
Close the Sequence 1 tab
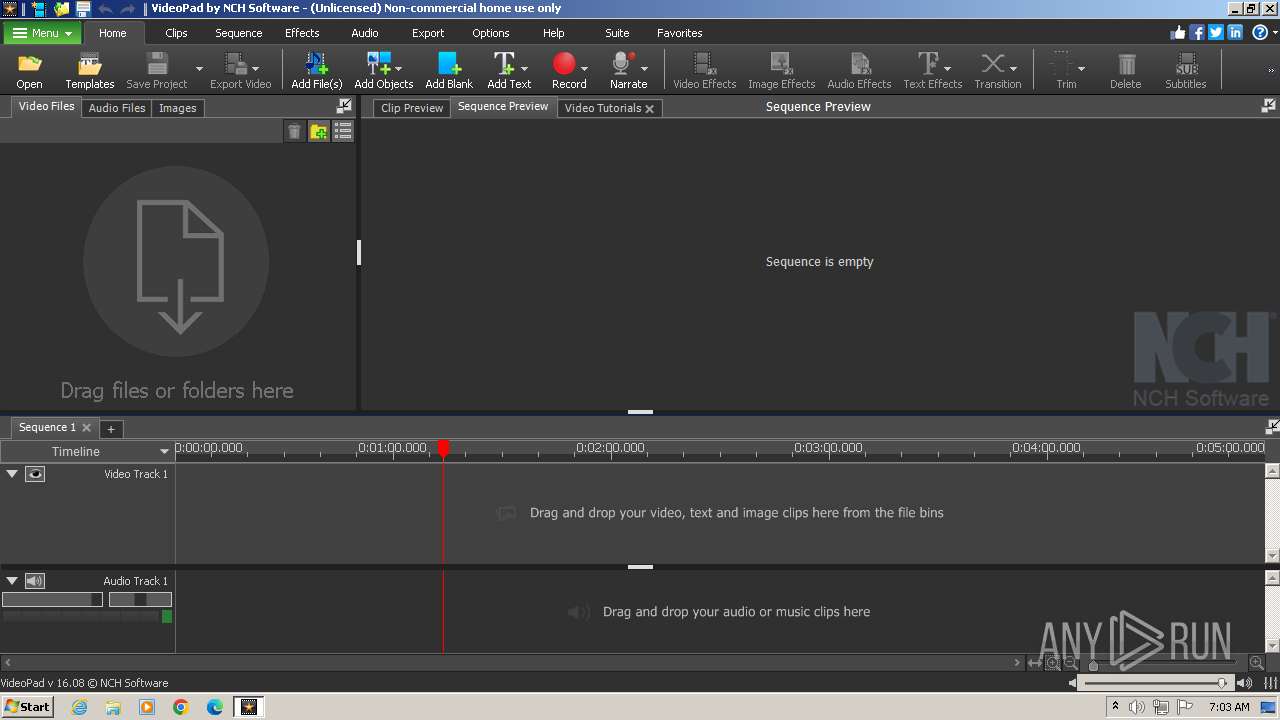(x=86, y=428)
